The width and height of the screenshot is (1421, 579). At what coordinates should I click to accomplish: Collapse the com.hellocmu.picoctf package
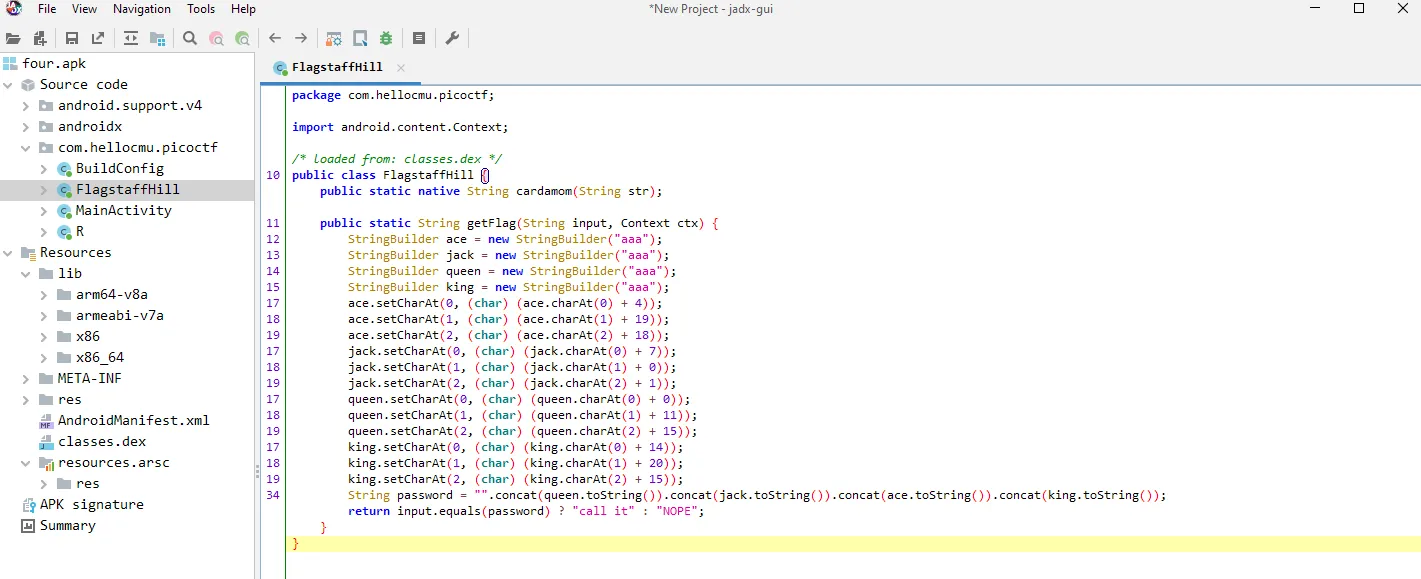click(x=27, y=148)
